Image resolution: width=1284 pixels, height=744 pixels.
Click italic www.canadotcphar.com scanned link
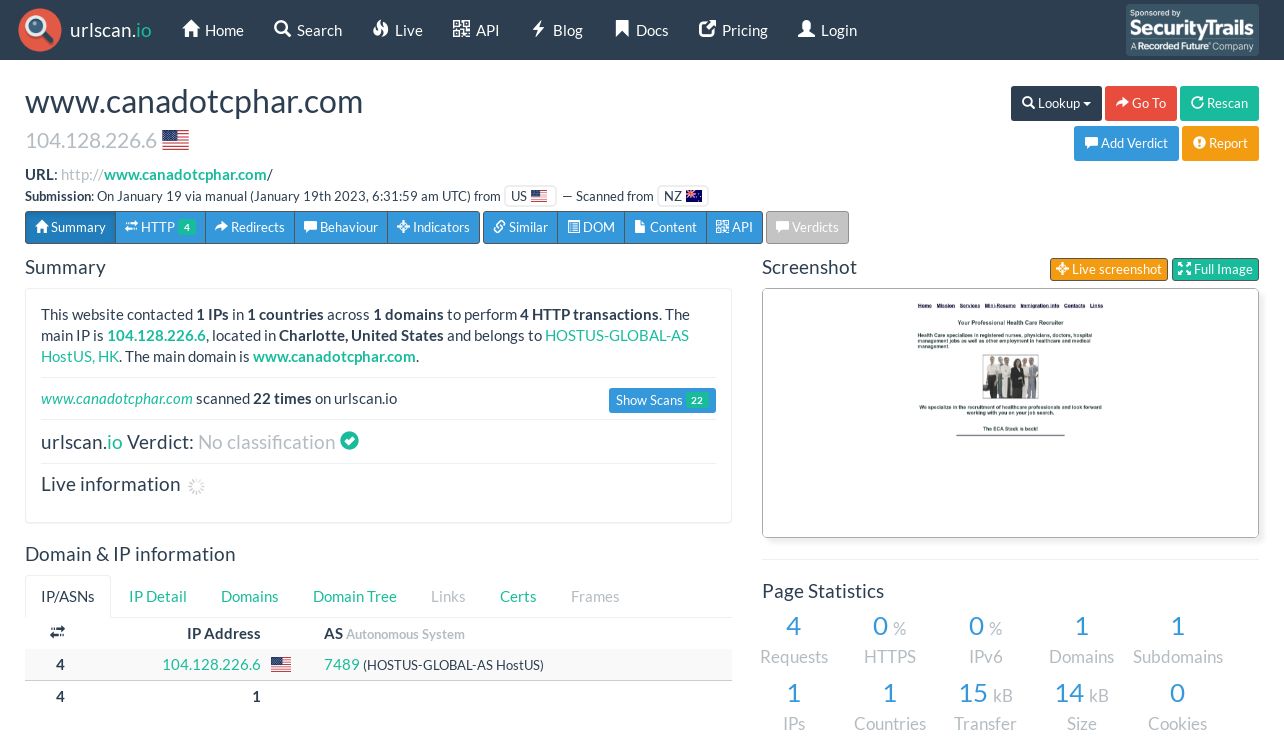(x=117, y=398)
